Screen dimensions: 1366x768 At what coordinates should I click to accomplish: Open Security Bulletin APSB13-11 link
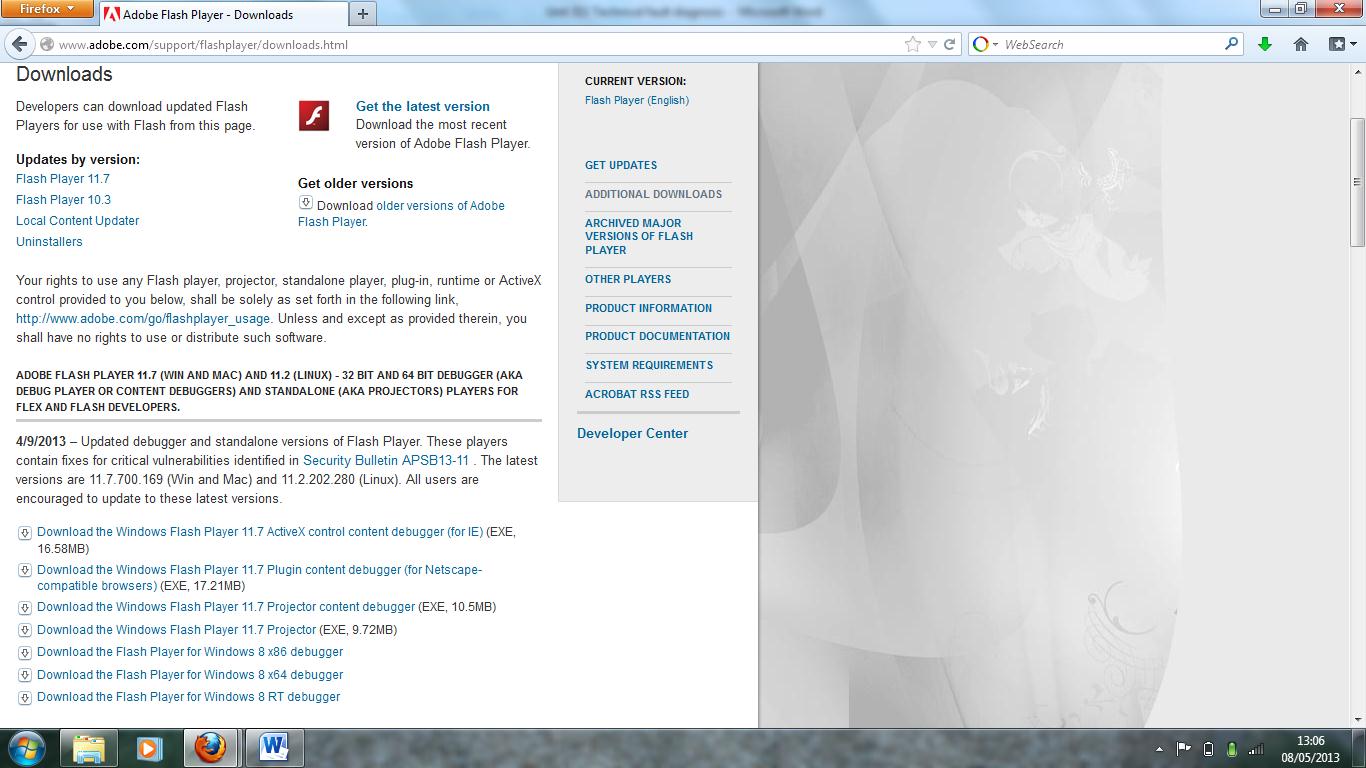[386, 461]
